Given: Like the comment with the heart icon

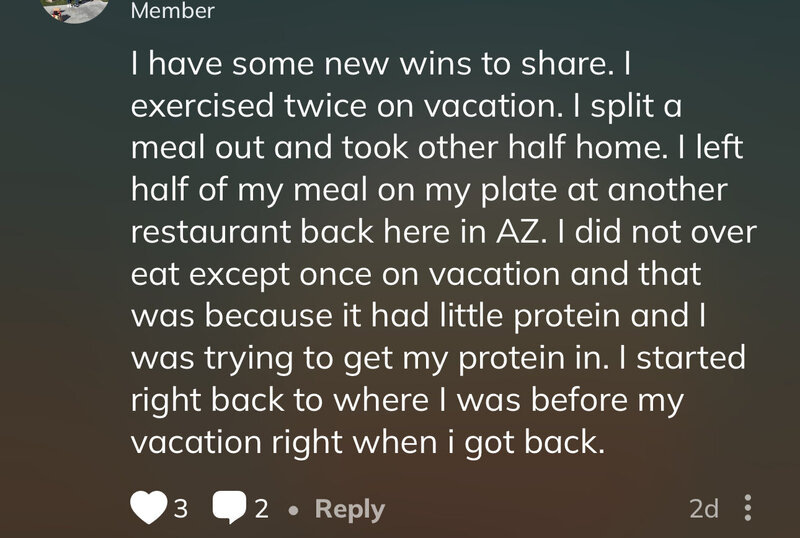Looking at the screenshot, I should point(148,507).
